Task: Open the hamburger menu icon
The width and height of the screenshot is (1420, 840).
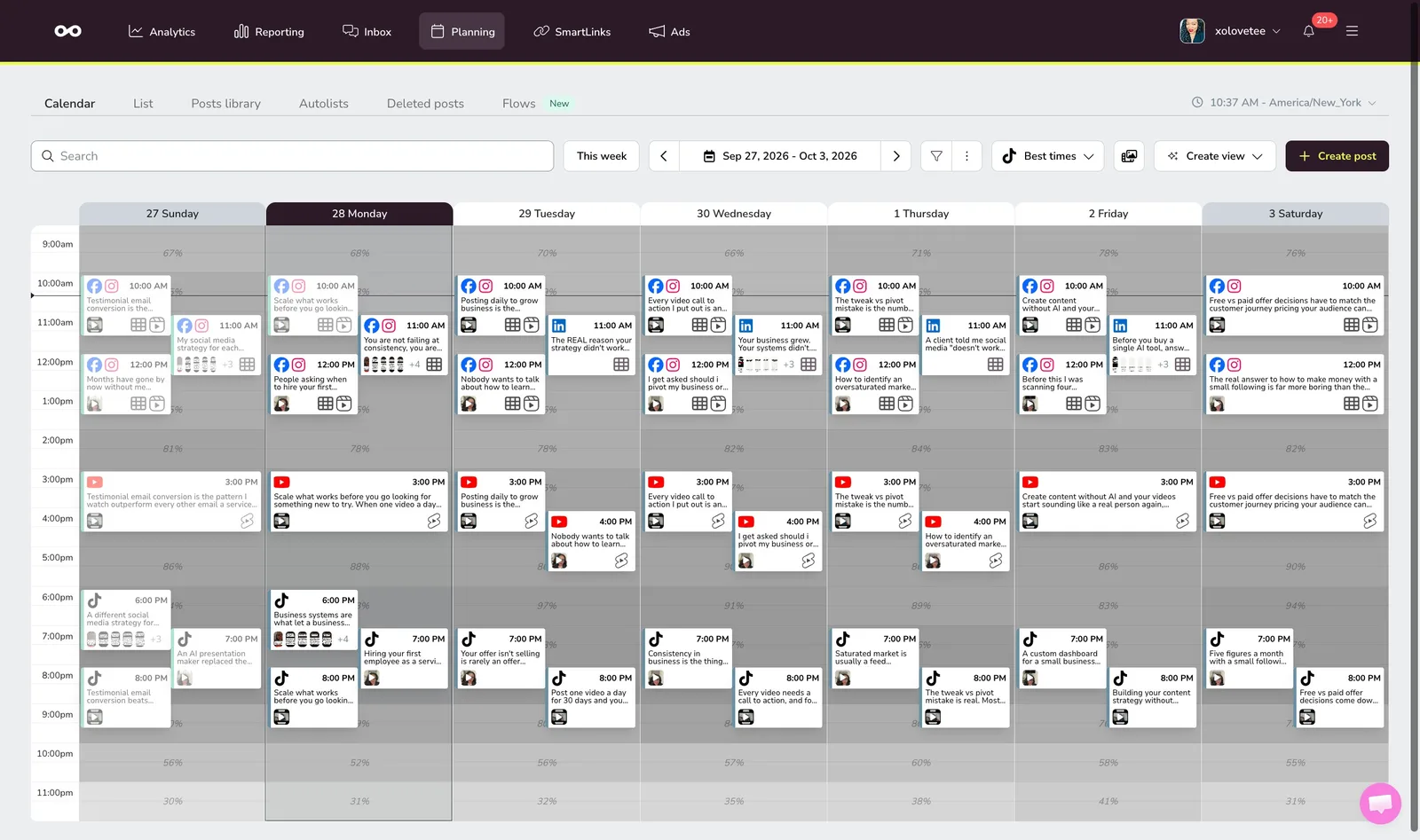Action: [1352, 31]
